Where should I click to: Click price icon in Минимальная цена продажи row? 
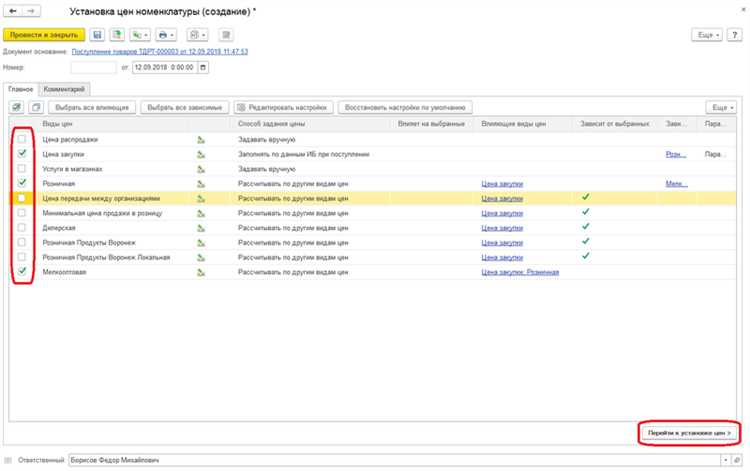[x=201, y=213]
